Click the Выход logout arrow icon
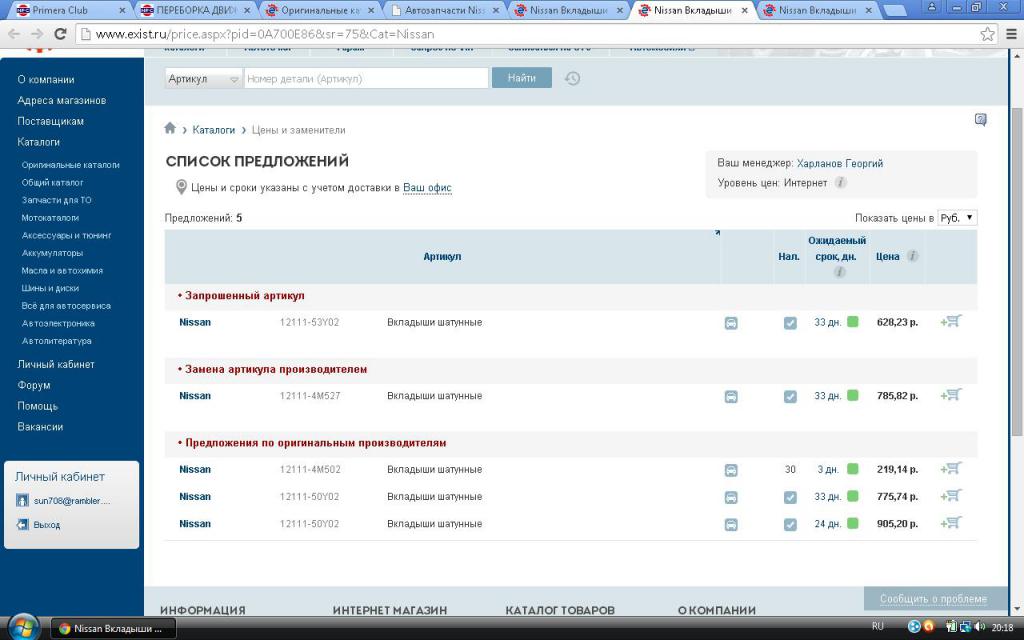Viewport: 1024px width, 640px height. [x=22, y=524]
